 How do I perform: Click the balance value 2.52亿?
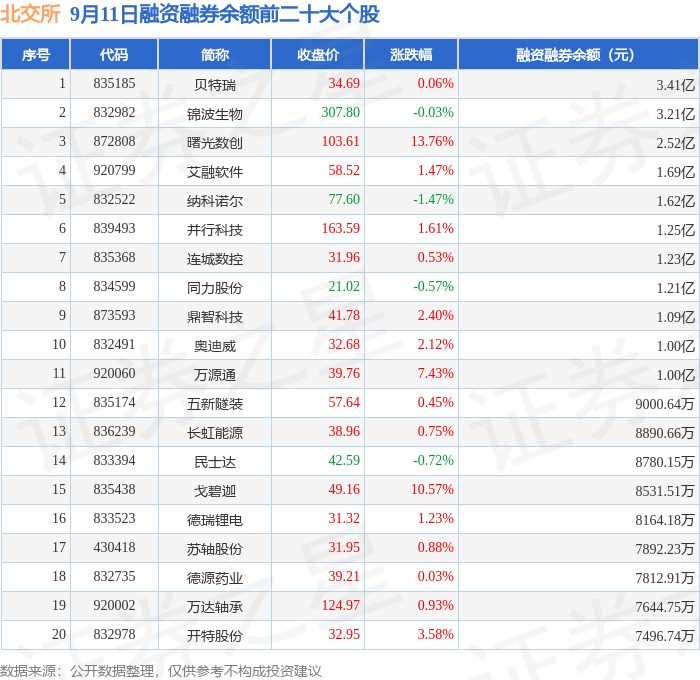[675, 143]
